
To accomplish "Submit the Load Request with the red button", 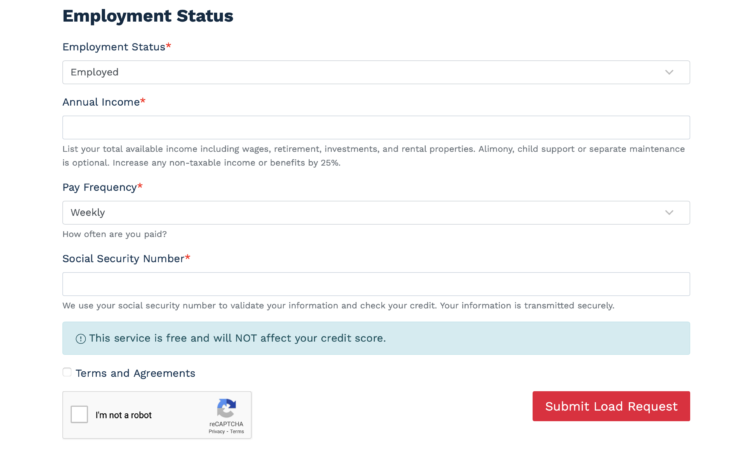I will coord(611,406).
